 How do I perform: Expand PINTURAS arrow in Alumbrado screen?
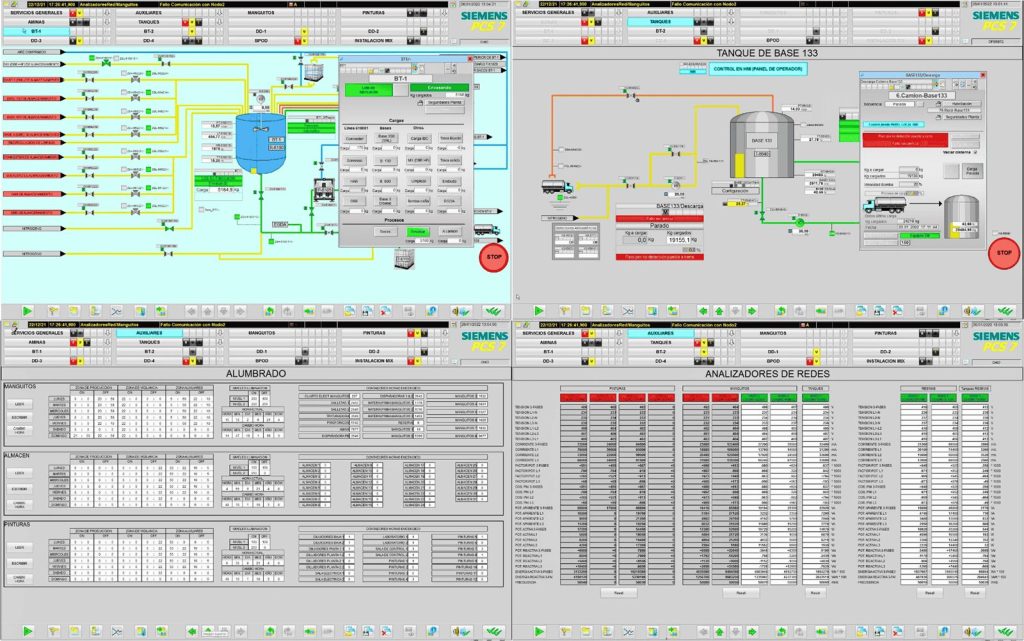pos(445,333)
